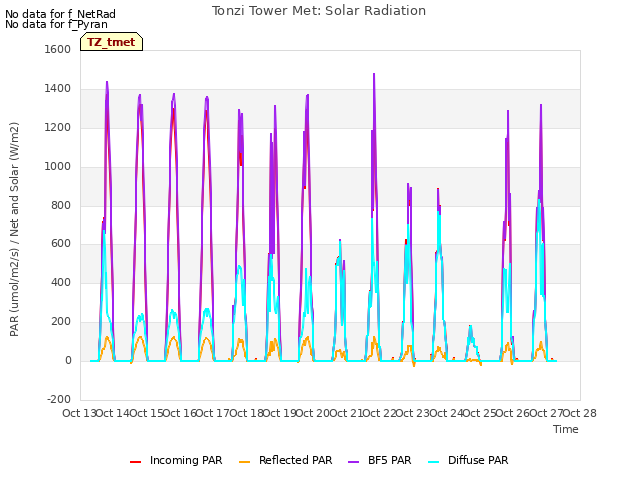Click the first BF5 PAR peak on Oct 13
This screenshot has width=640, height=480.
(107, 82)
